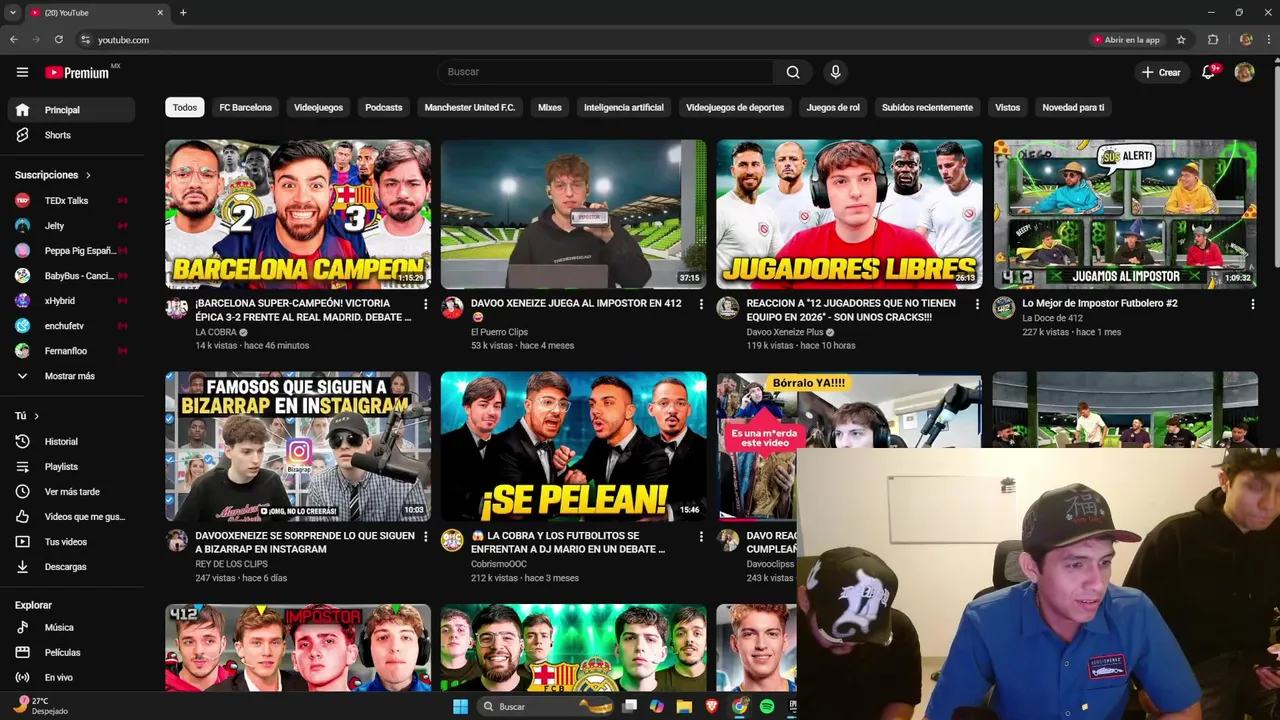The image size is (1280, 720).
Task: Open Fernanfloo subscription channel
Action: tap(70, 351)
